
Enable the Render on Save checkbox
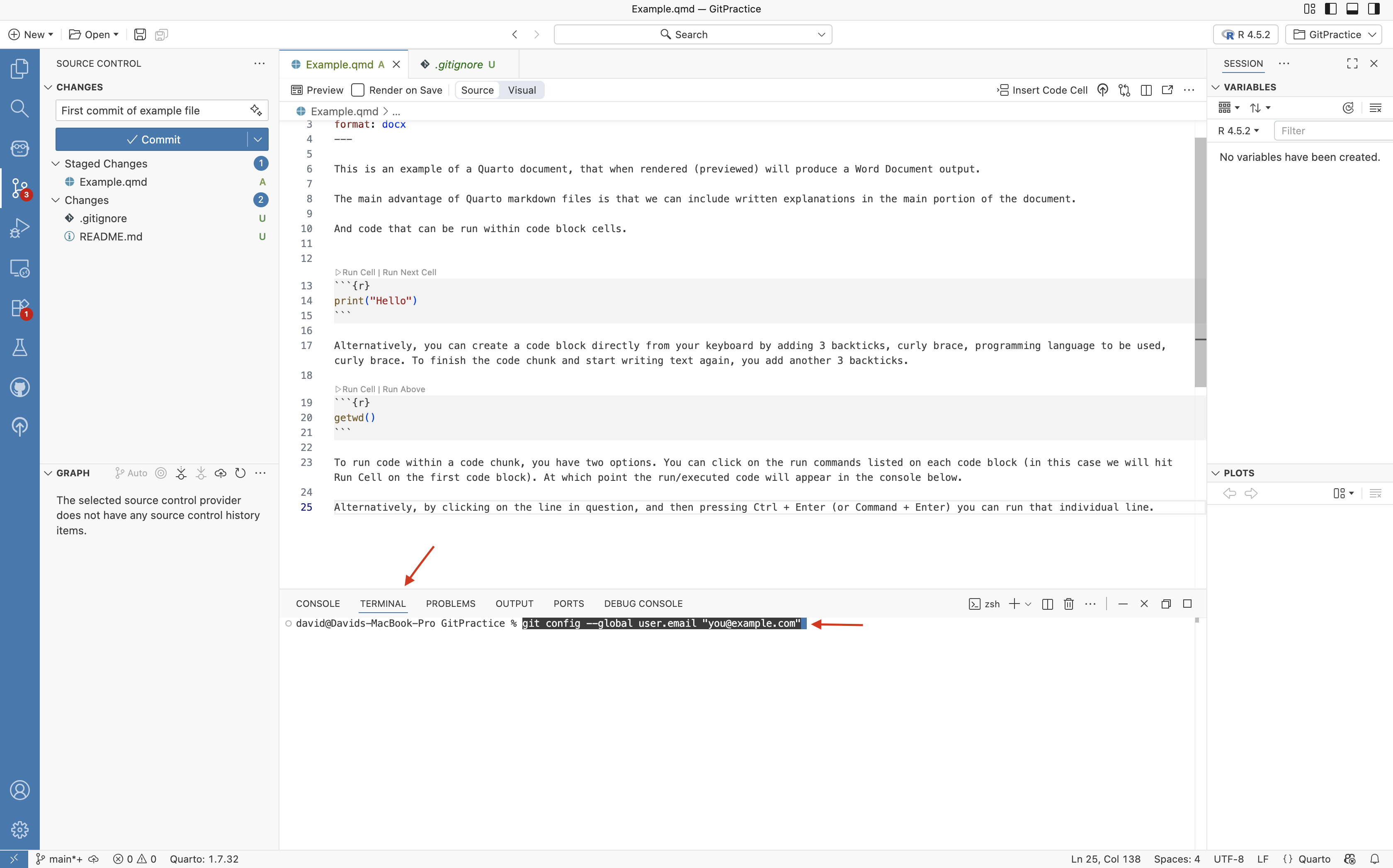358,90
